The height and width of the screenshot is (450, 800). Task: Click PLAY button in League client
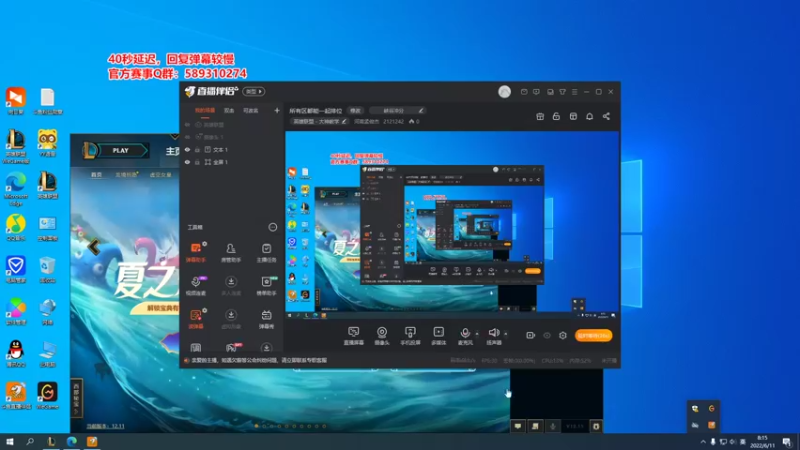(121, 151)
